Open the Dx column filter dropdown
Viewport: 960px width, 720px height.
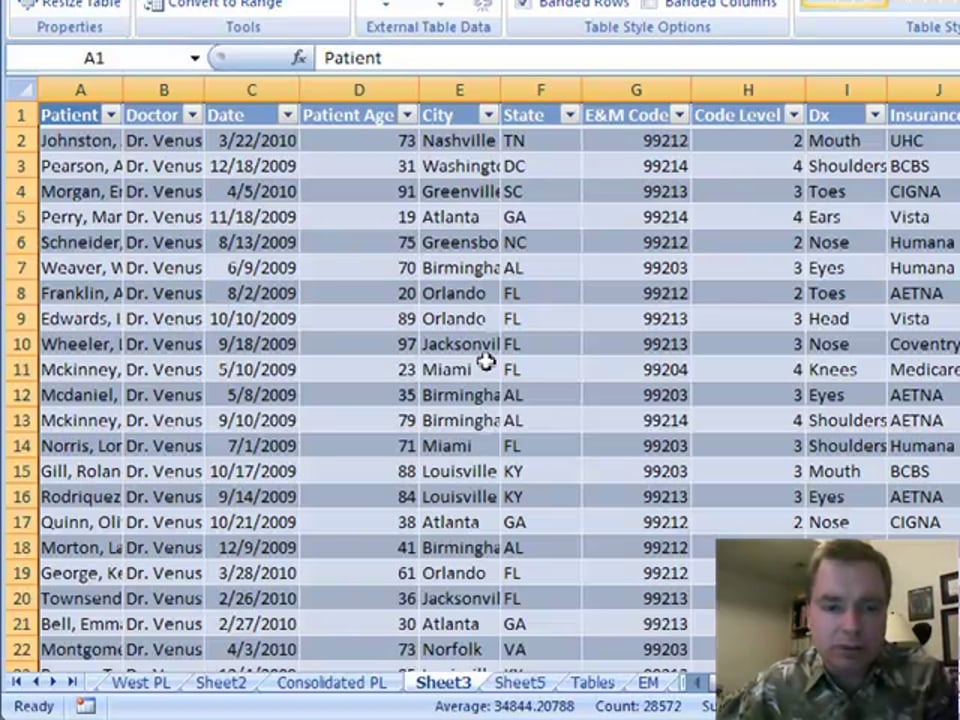pos(876,115)
